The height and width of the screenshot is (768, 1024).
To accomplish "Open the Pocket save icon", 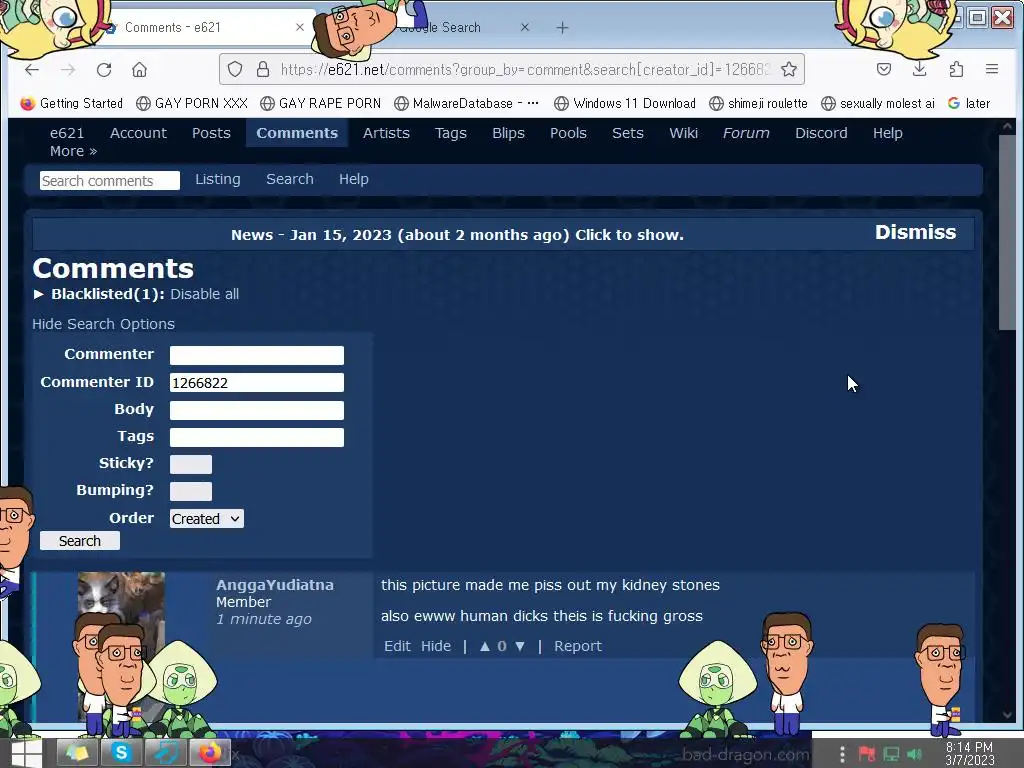I will pos(884,69).
